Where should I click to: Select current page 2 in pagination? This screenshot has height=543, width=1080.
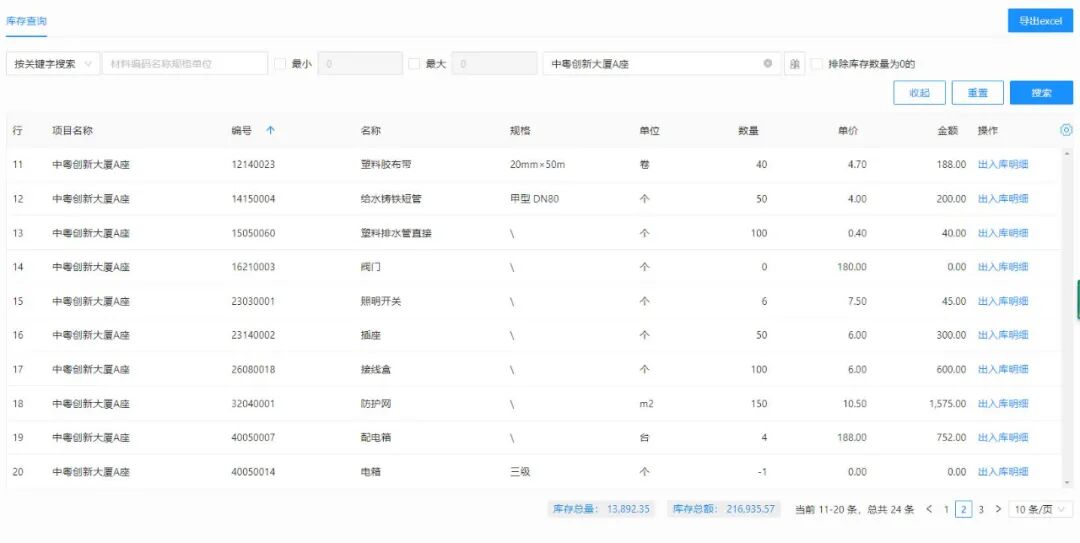point(964,510)
